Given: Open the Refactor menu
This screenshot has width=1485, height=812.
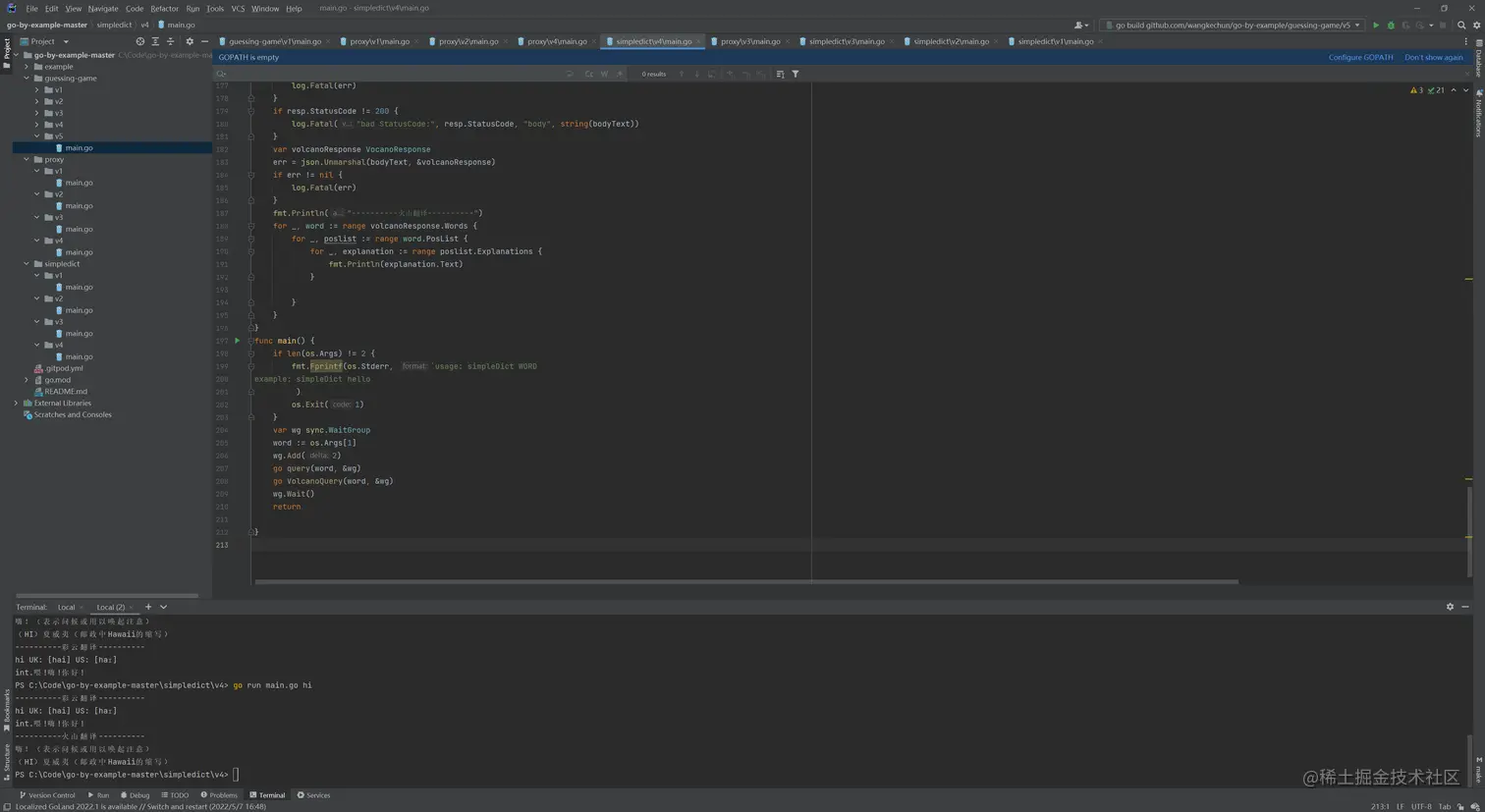Looking at the screenshot, I should tap(164, 8).
